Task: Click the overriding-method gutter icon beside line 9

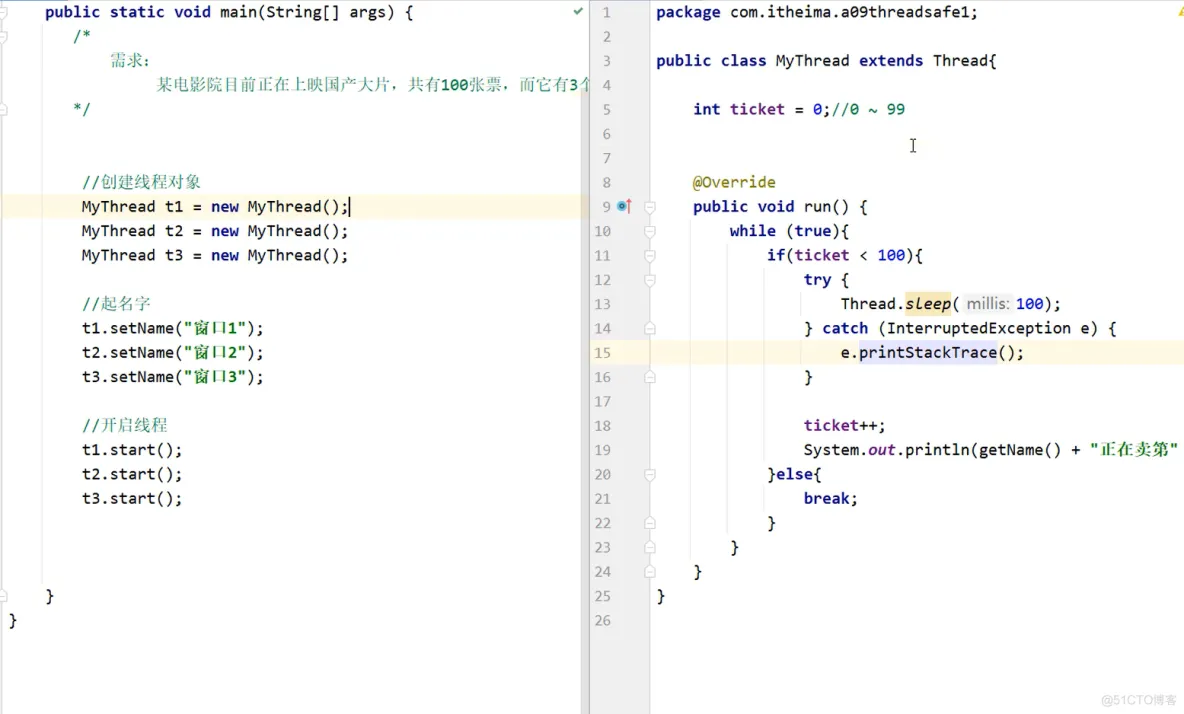Action: pyautogui.click(x=628, y=206)
